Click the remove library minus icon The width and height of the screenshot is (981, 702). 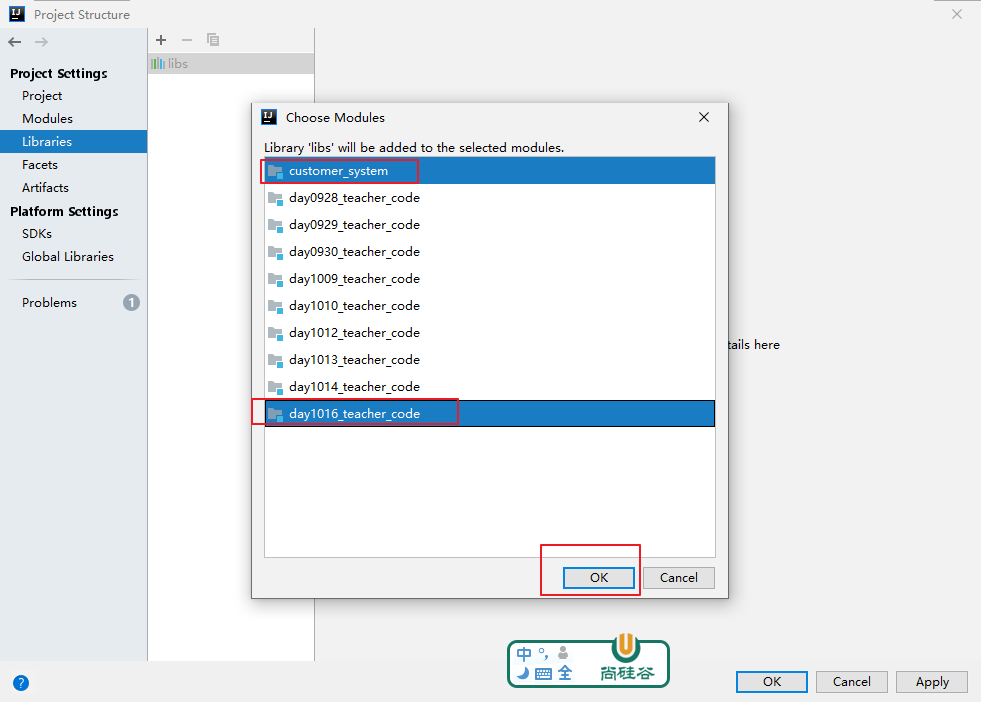pos(186,40)
